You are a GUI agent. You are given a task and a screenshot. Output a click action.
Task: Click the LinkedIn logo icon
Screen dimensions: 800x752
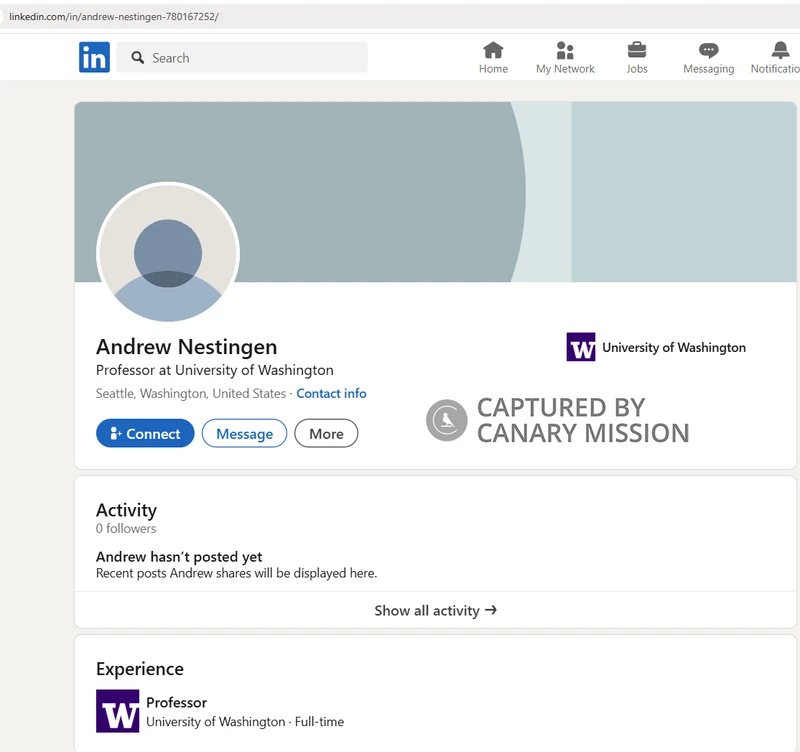pos(94,57)
